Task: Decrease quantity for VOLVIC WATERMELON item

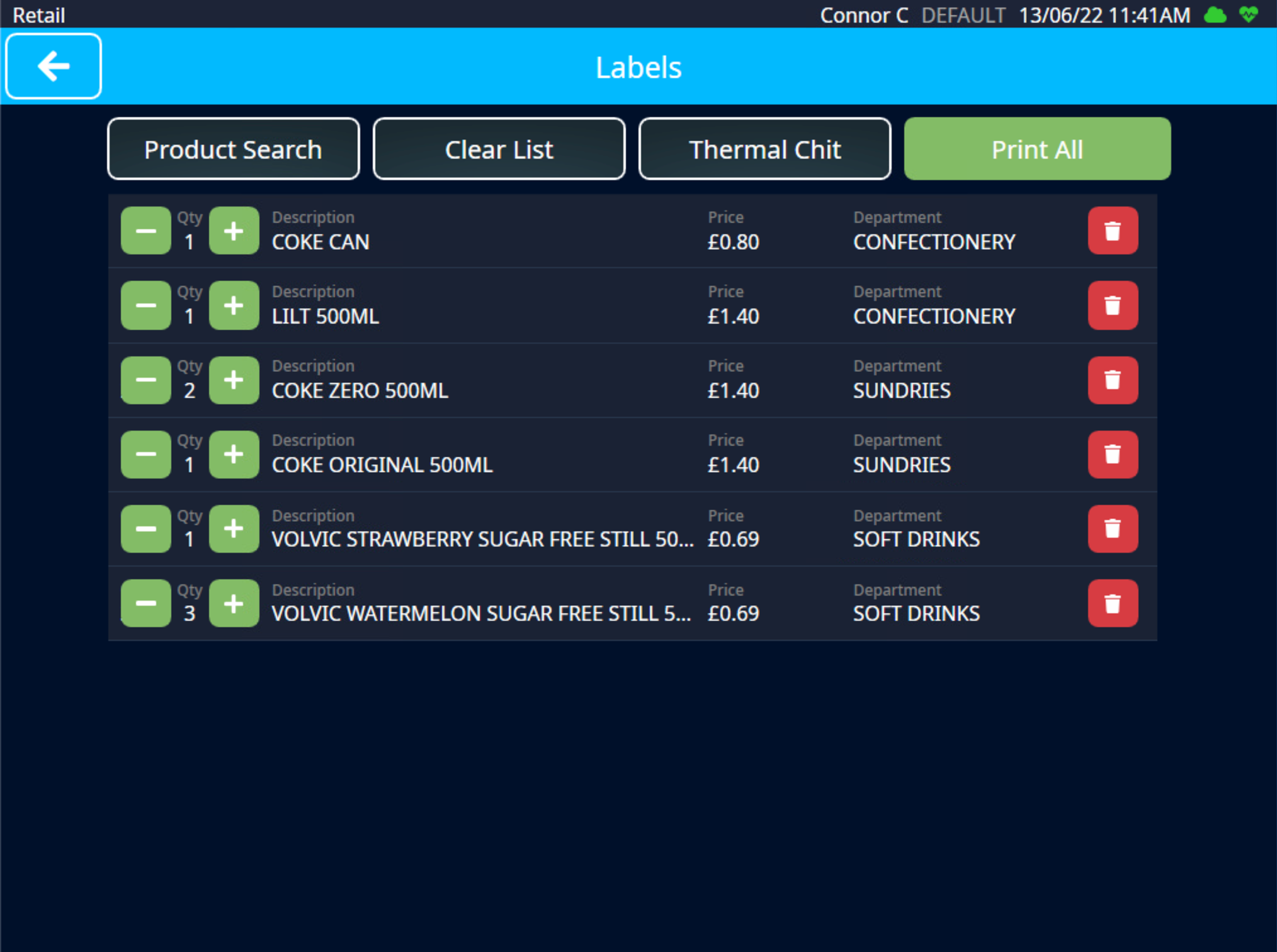Action: [x=146, y=603]
